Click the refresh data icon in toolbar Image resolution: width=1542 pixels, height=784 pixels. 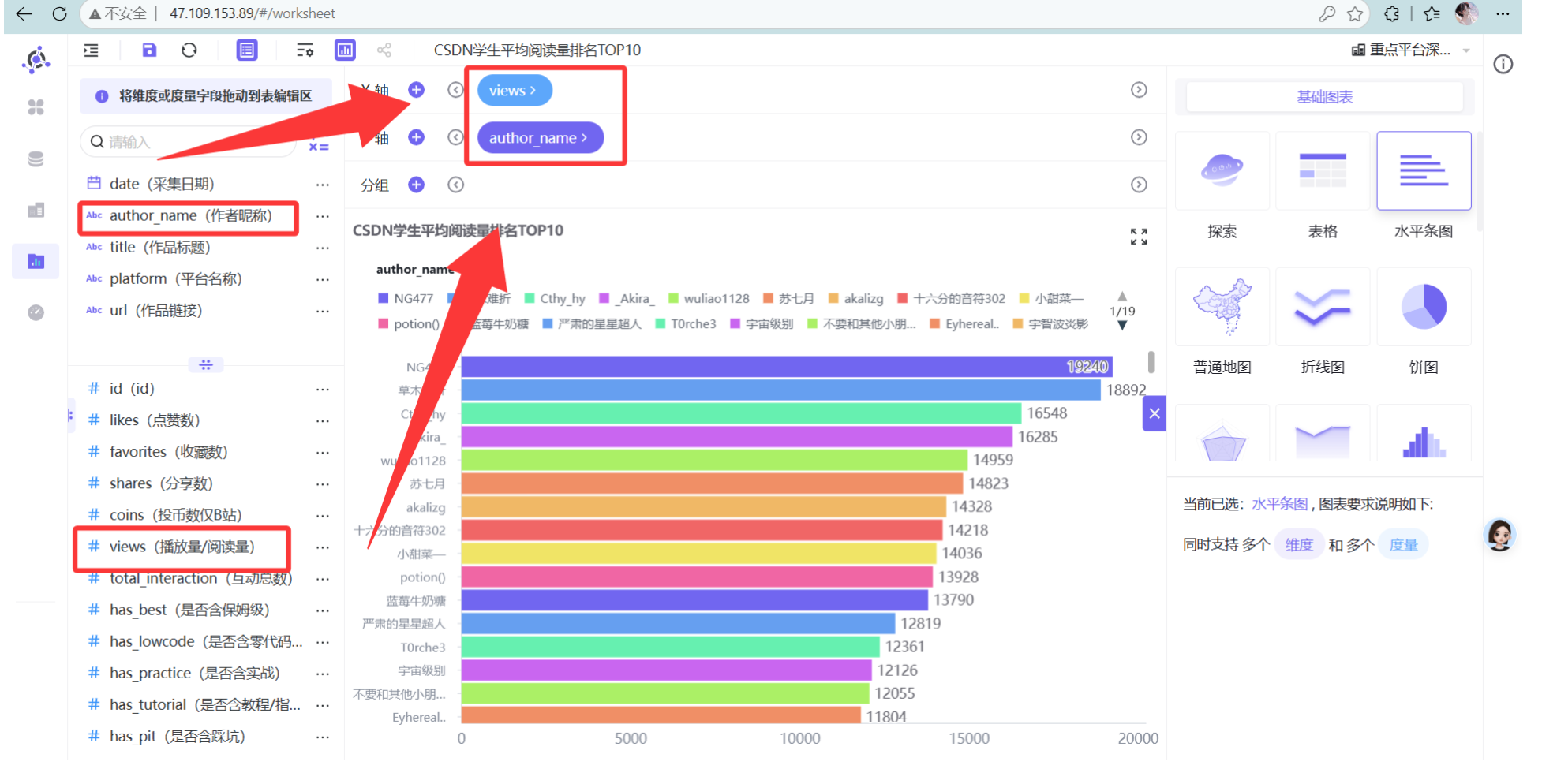pyautogui.click(x=189, y=50)
